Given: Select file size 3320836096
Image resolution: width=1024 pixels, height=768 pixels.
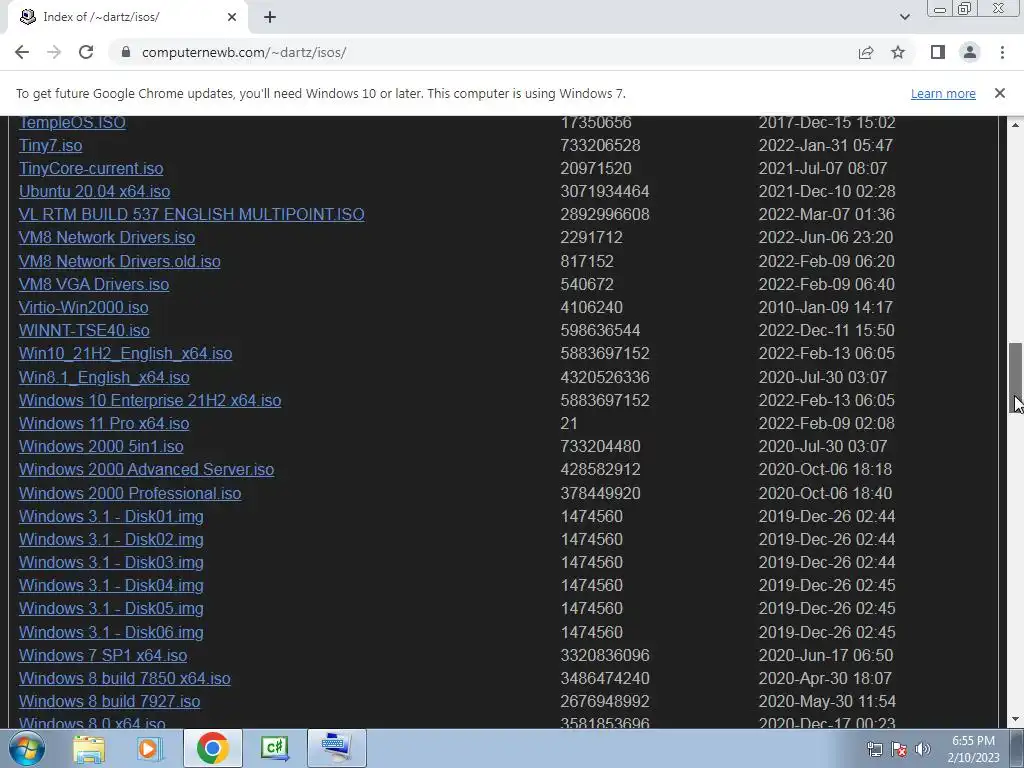Looking at the screenshot, I should point(605,655).
